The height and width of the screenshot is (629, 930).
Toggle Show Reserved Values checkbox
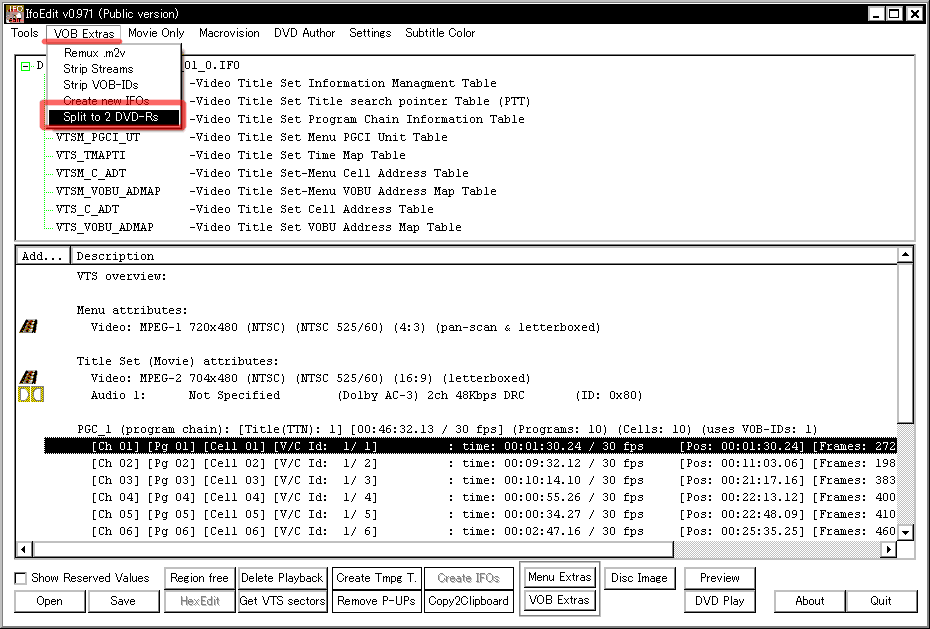[x=21, y=578]
